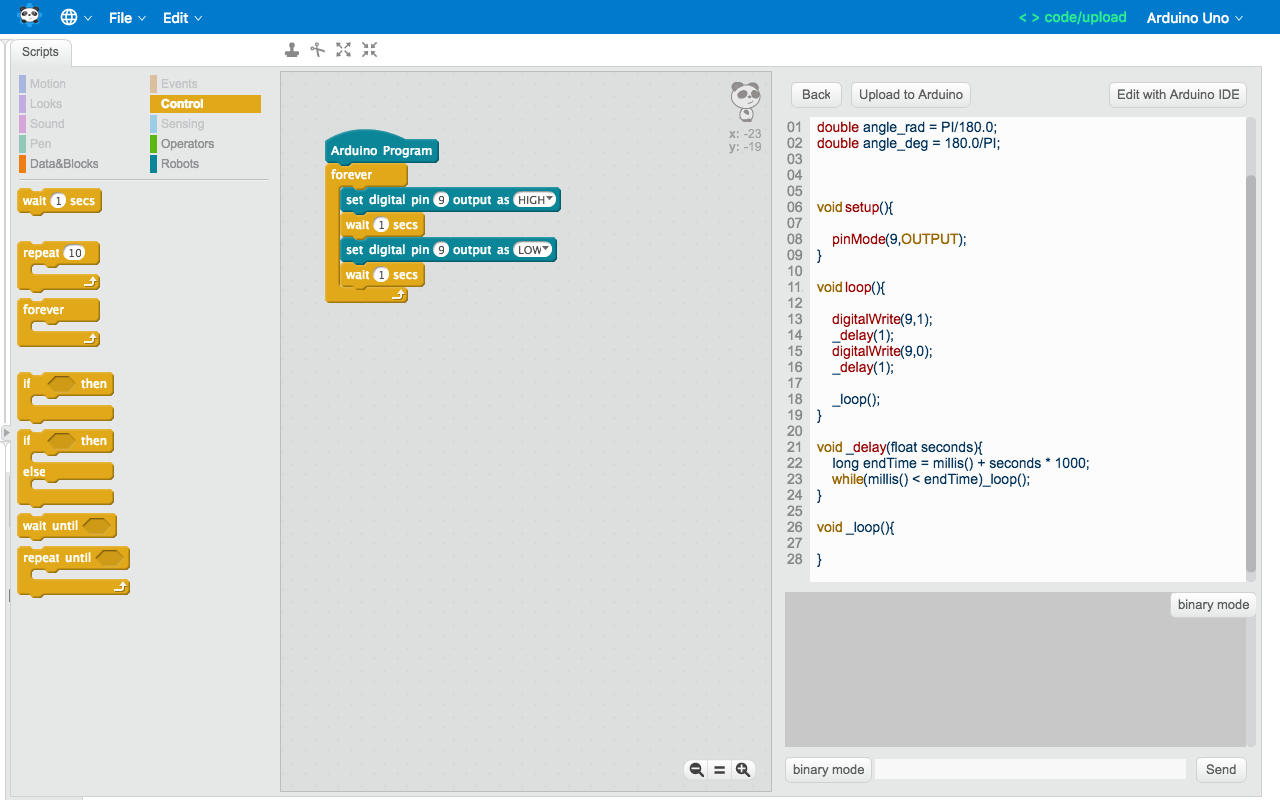Select the Control block category
The image size is (1280, 800).
point(205,104)
